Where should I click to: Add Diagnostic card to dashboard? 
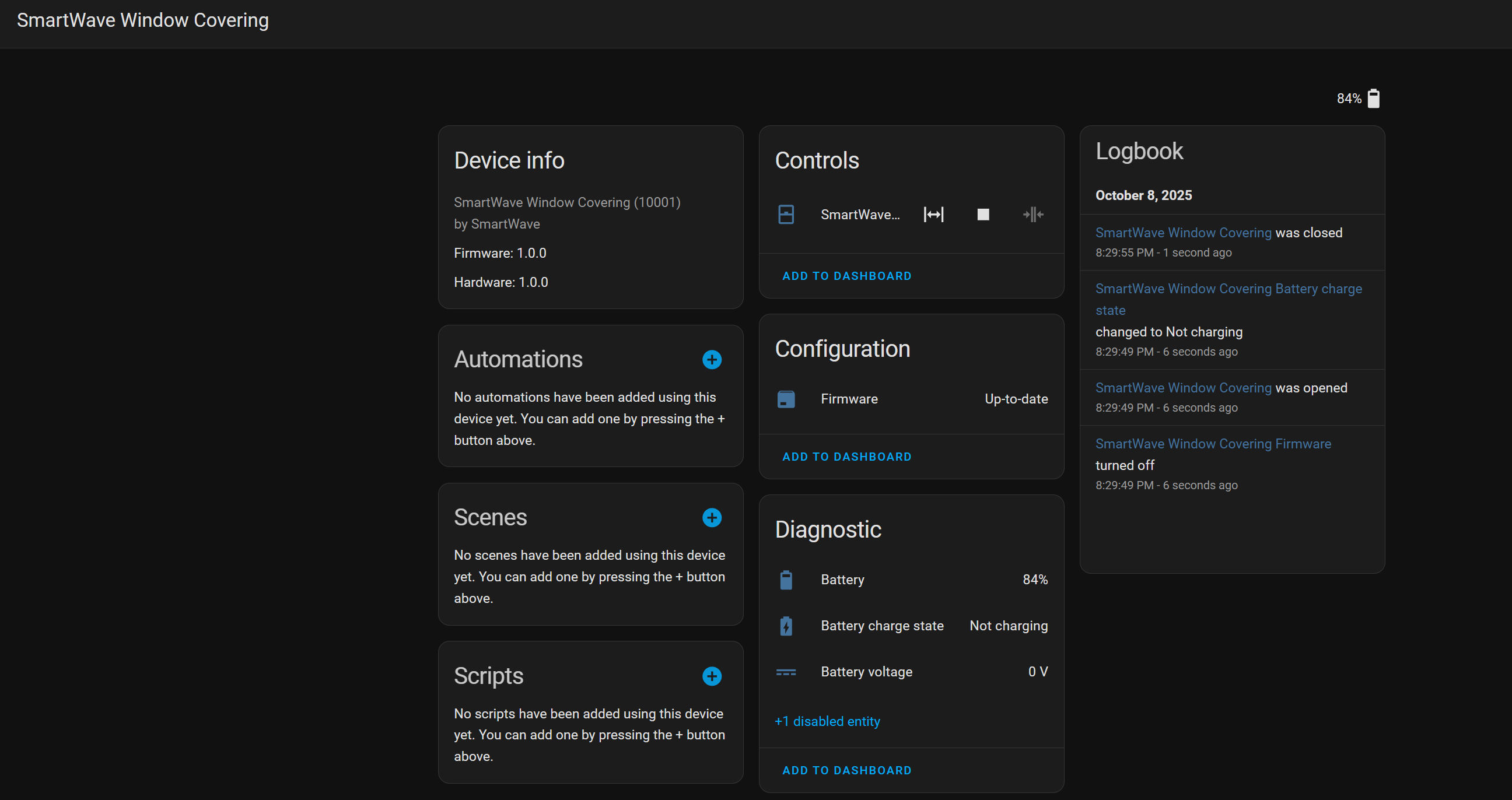pyautogui.click(x=846, y=770)
